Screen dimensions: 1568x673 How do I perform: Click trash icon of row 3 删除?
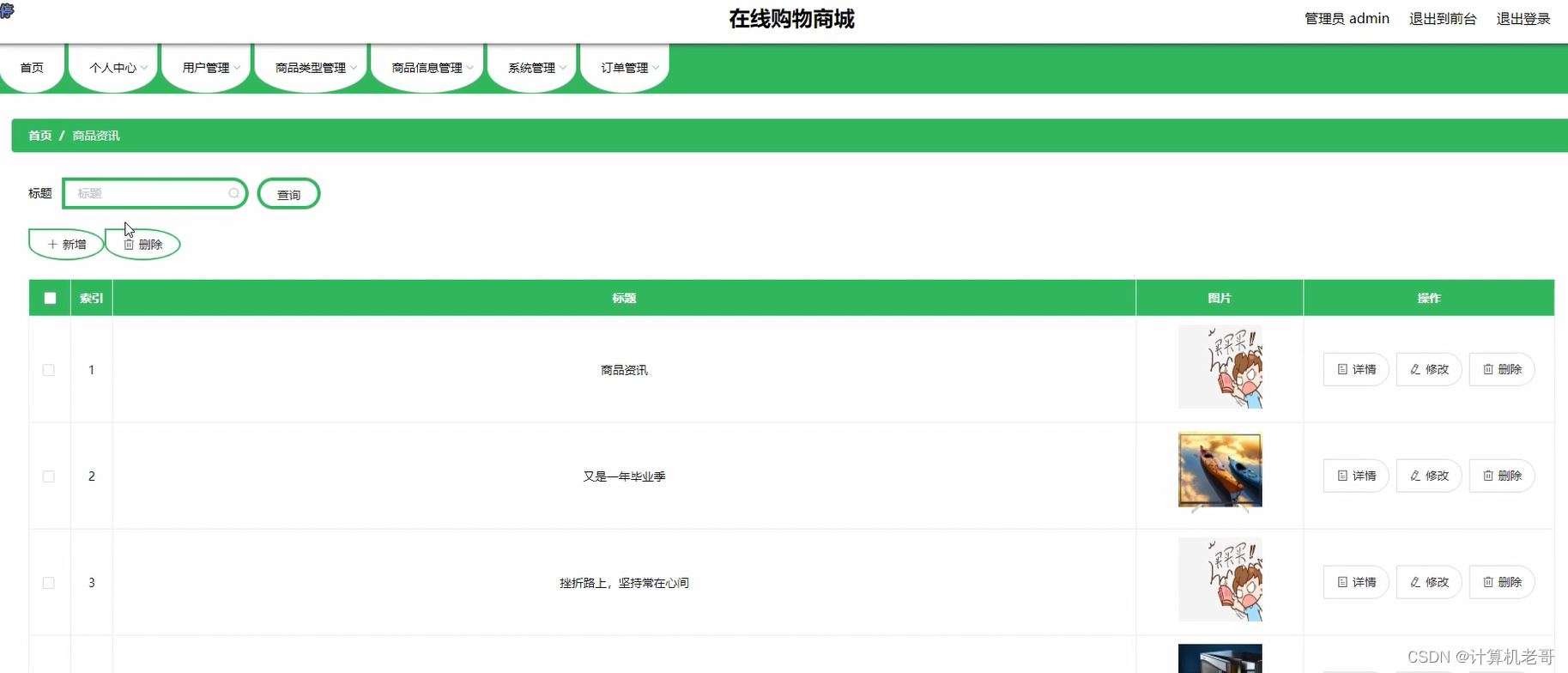point(1488,582)
